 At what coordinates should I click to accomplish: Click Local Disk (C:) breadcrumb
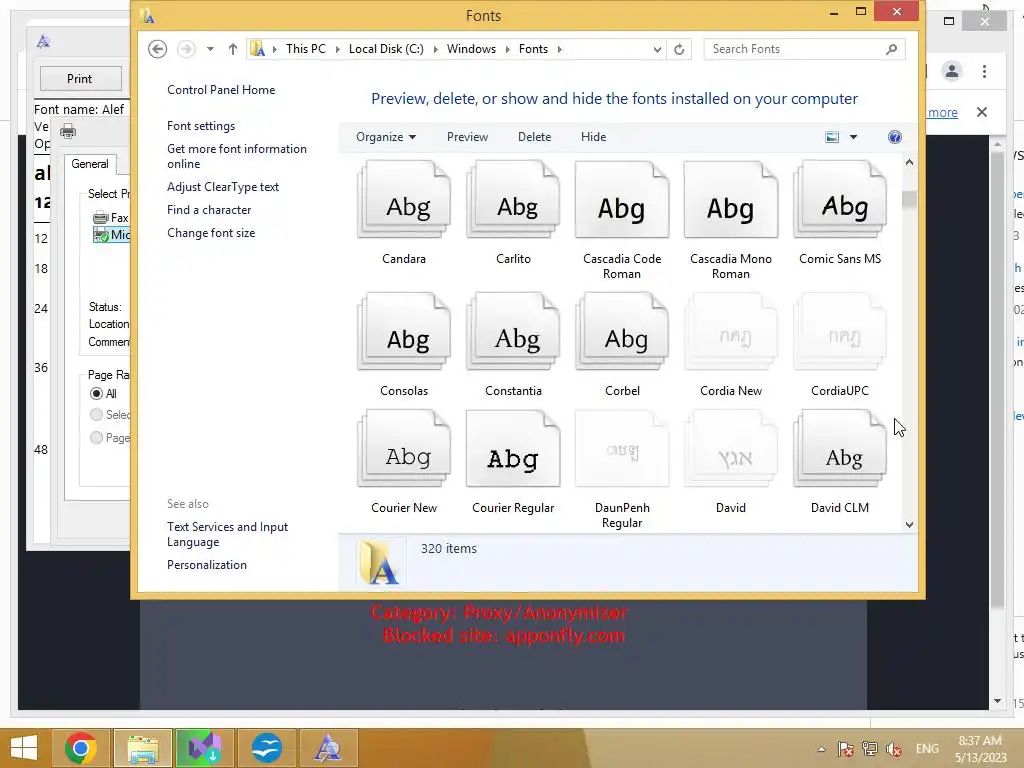(386, 49)
